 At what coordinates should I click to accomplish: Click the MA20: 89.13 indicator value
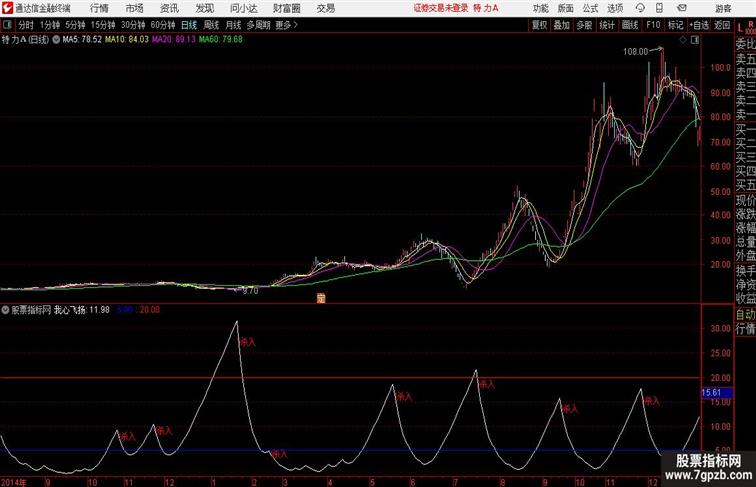tap(174, 40)
